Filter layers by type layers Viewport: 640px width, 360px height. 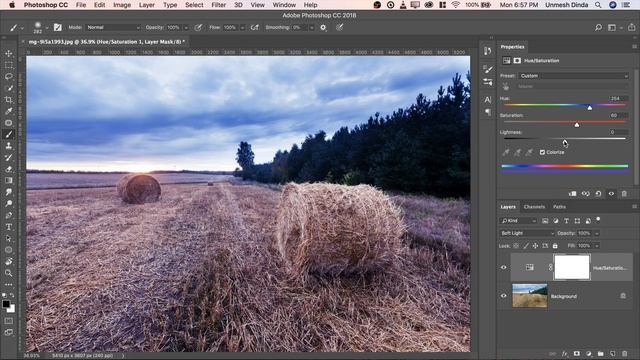coord(566,221)
